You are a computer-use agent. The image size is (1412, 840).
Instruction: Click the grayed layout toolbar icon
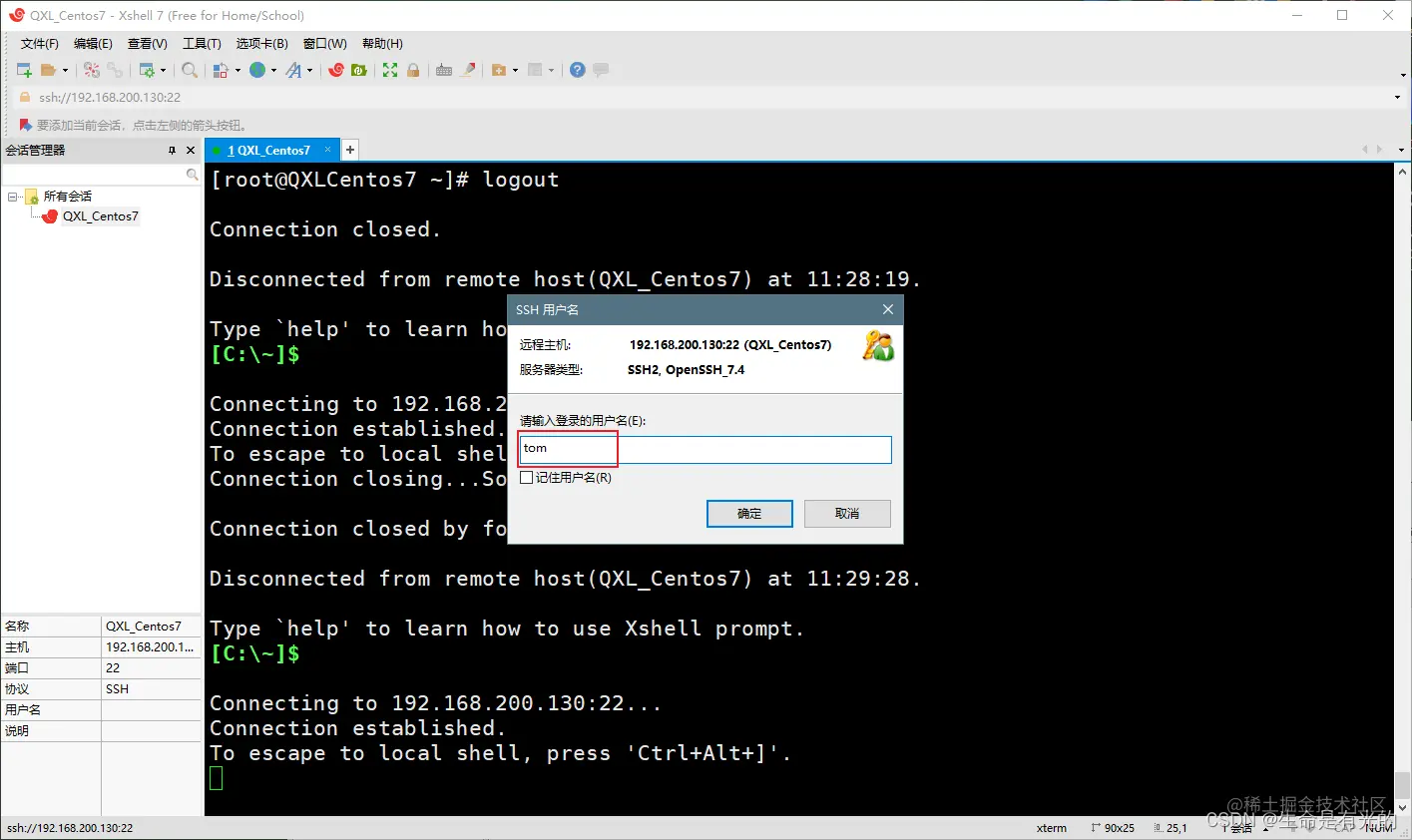(535, 70)
